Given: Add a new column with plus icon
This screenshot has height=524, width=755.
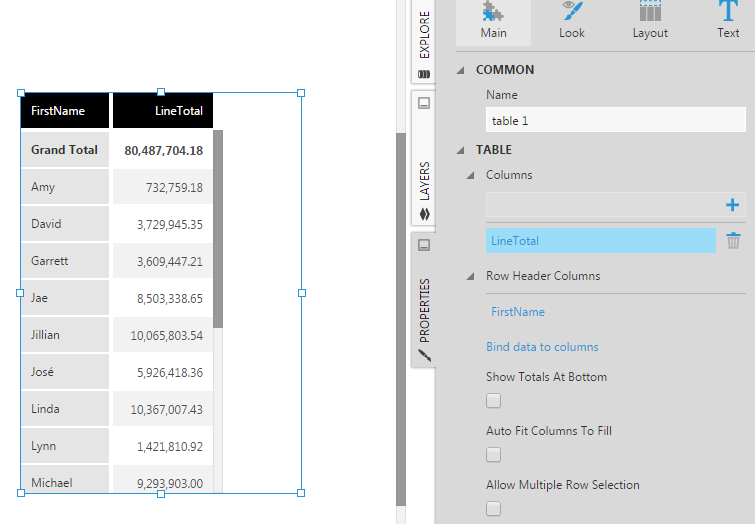Looking at the screenshot, I should point(732,205).
